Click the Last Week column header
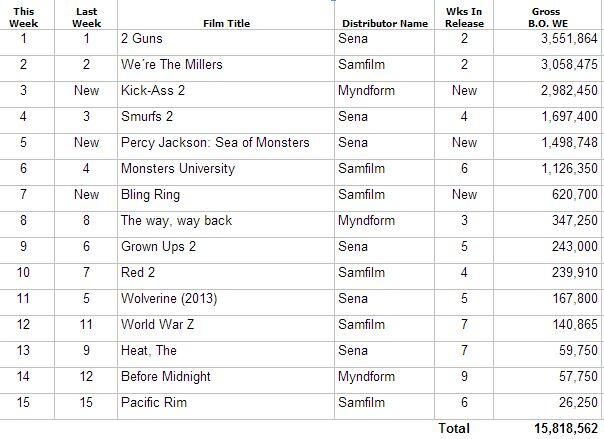This screenshot has height=439, width=604. (x=86, y=17)
